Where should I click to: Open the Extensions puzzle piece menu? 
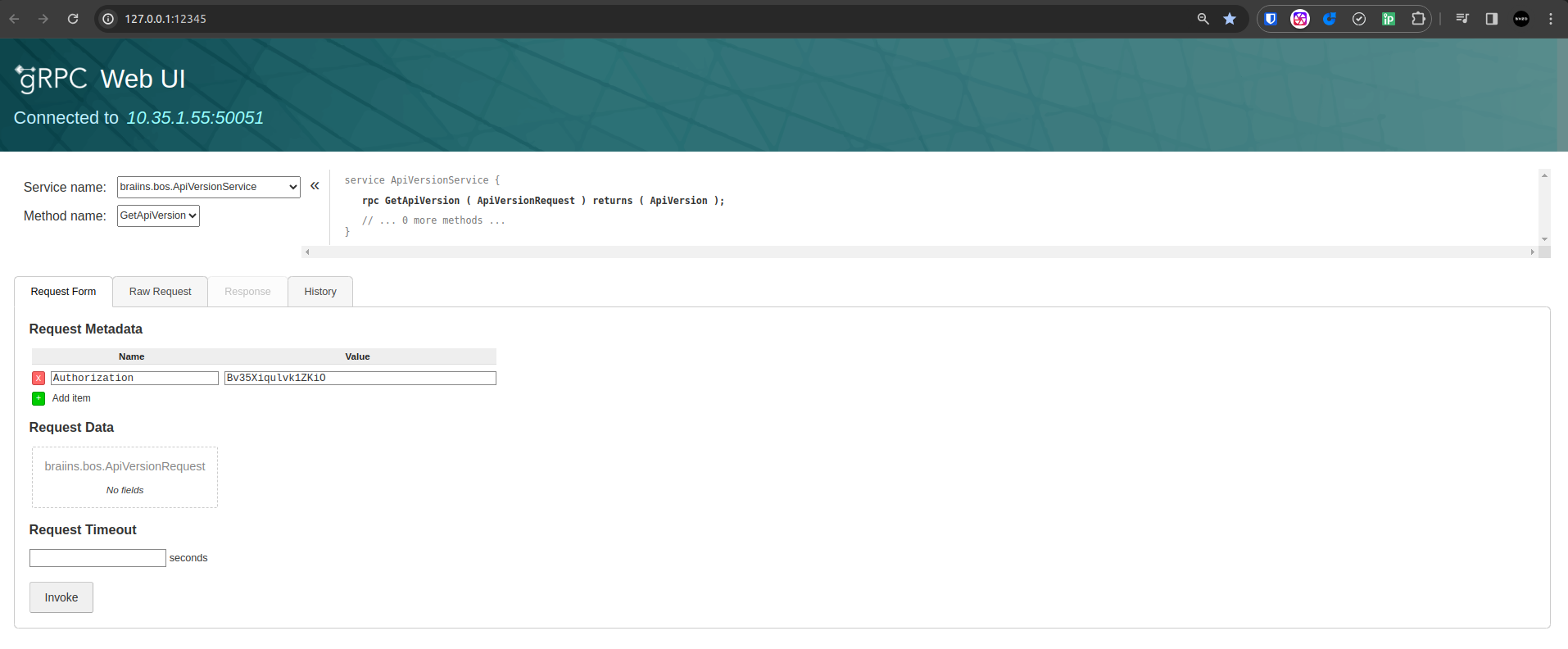click(1418, 19)
